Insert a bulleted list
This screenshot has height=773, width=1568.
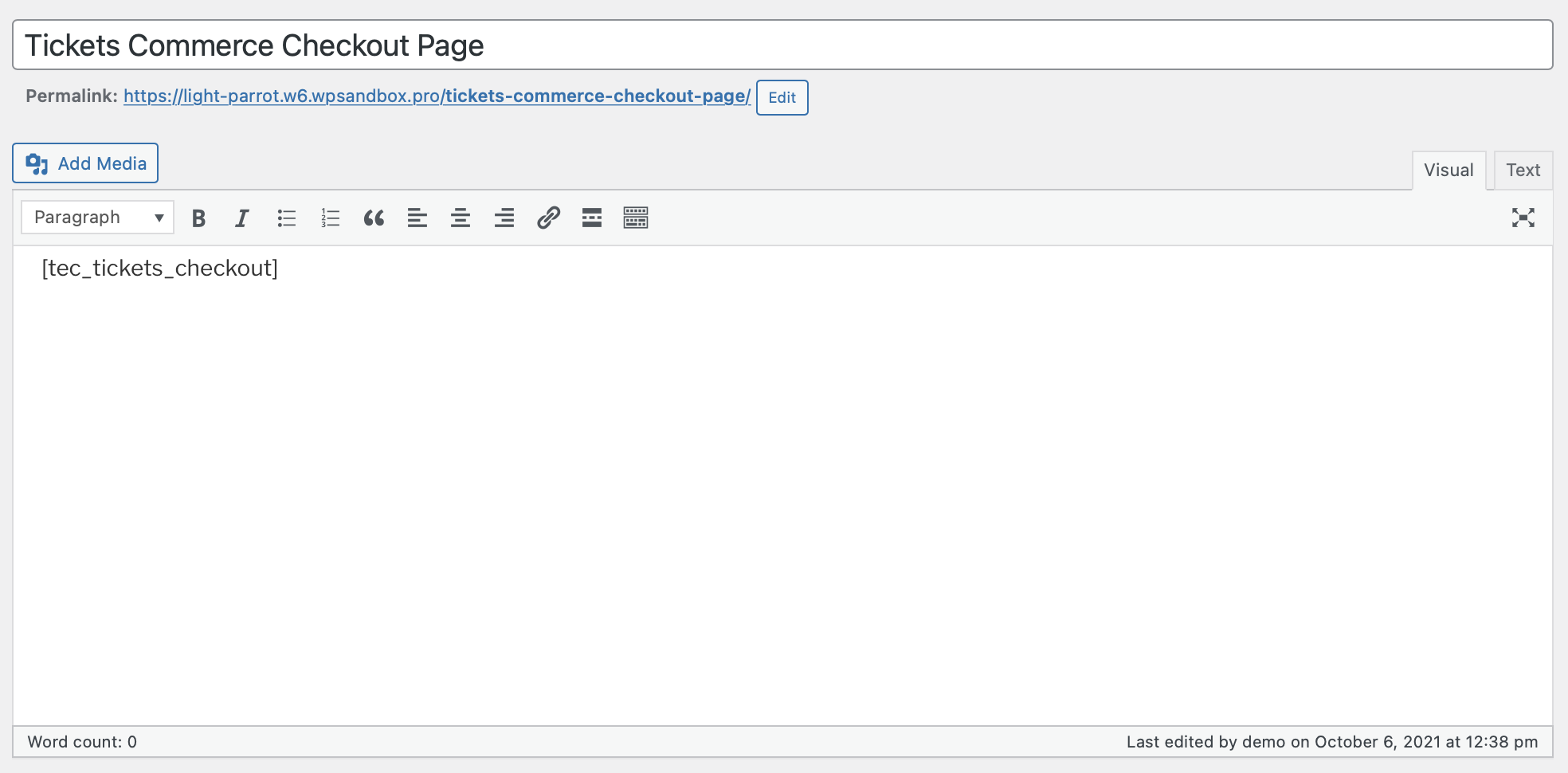point(287,218)
